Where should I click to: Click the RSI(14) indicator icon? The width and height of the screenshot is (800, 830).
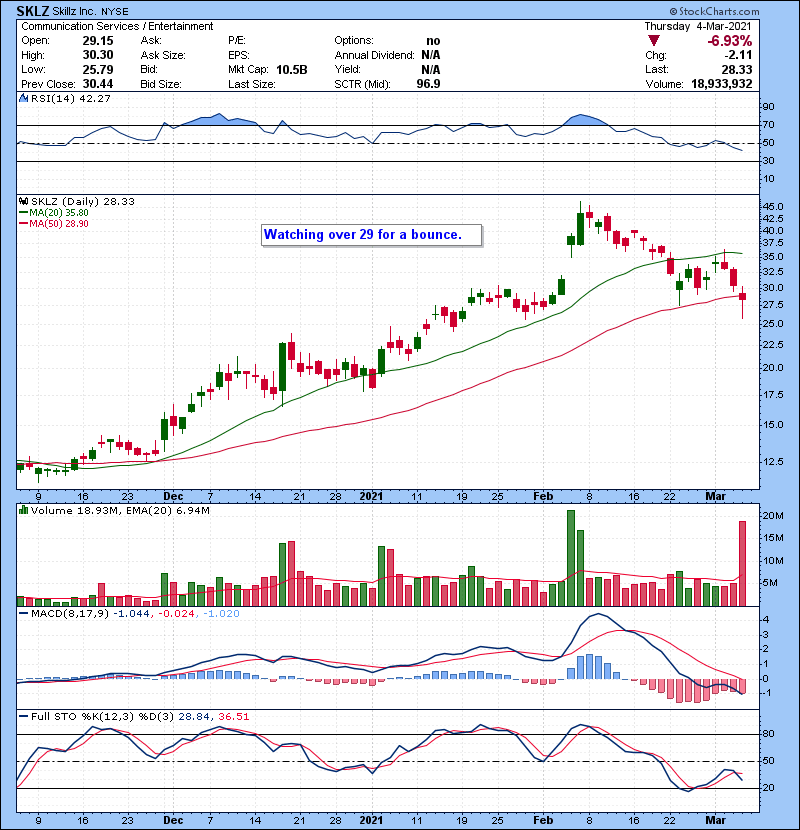23,98
